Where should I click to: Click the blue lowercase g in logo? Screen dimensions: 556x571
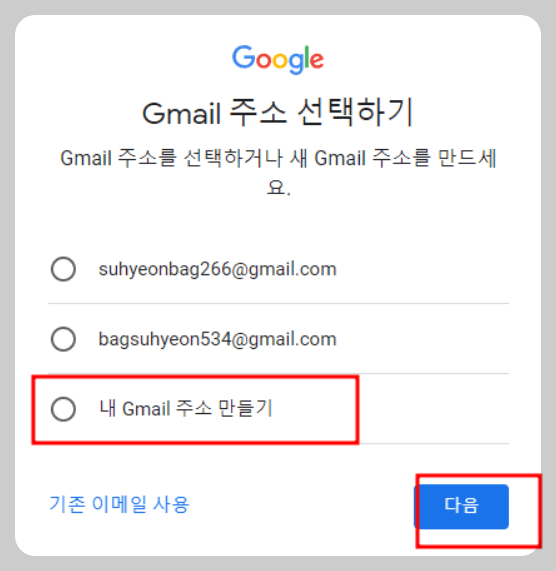296,63
